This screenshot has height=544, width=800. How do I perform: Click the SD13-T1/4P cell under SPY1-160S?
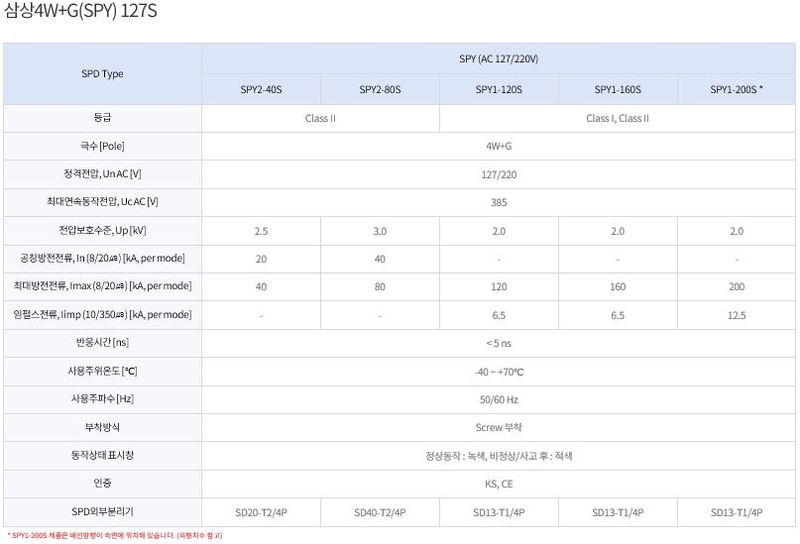tap(618, 512)
